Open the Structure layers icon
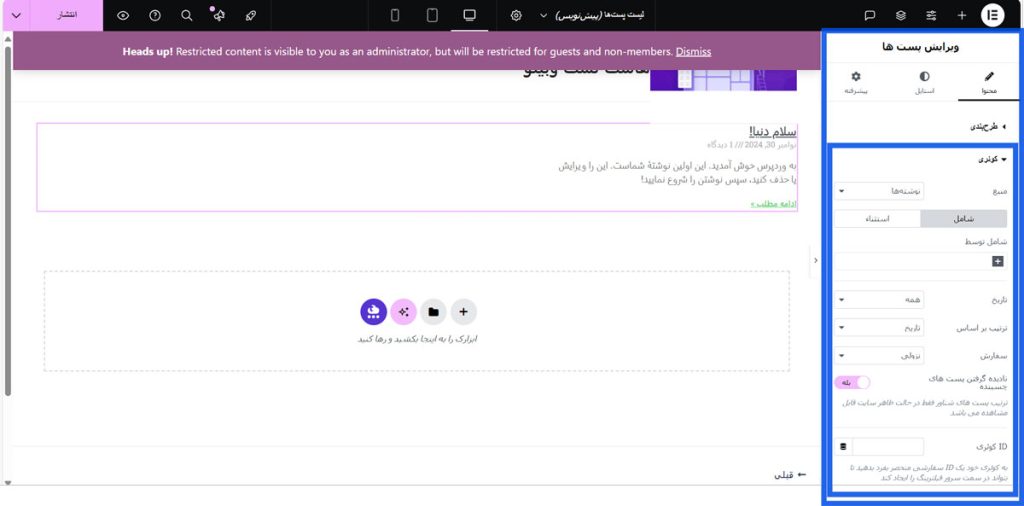The width and height of the screenshot is (1024, 506). [x=901, y=16]
